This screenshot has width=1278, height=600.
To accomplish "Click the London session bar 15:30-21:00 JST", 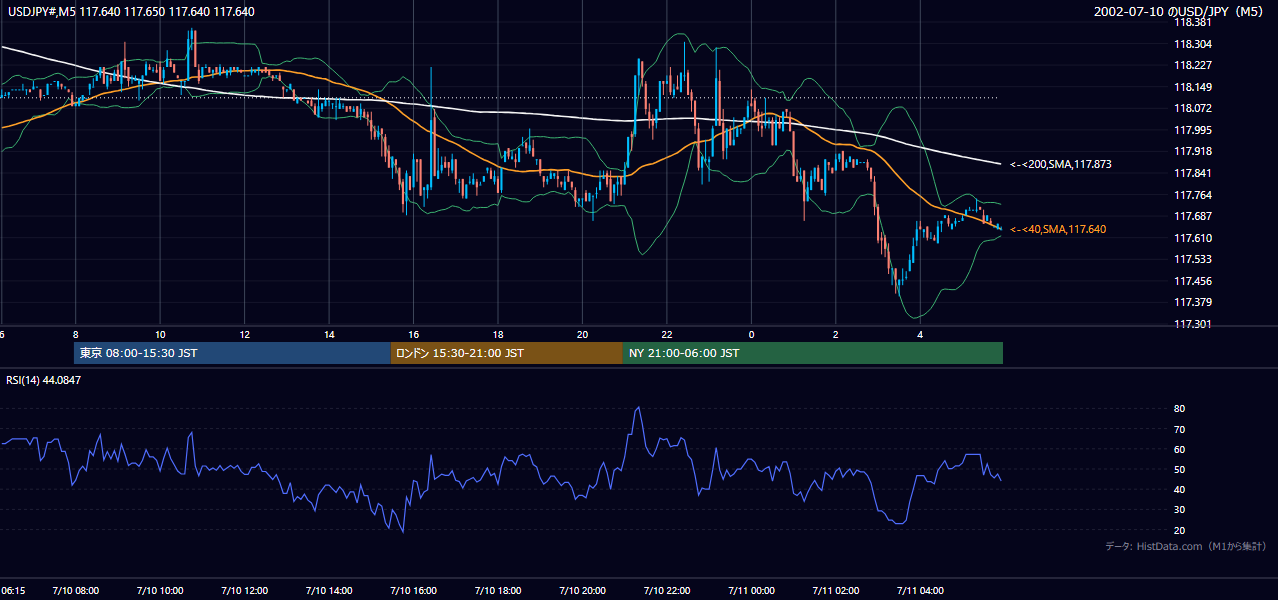I will pyautogui.click(x=506, y=353).
